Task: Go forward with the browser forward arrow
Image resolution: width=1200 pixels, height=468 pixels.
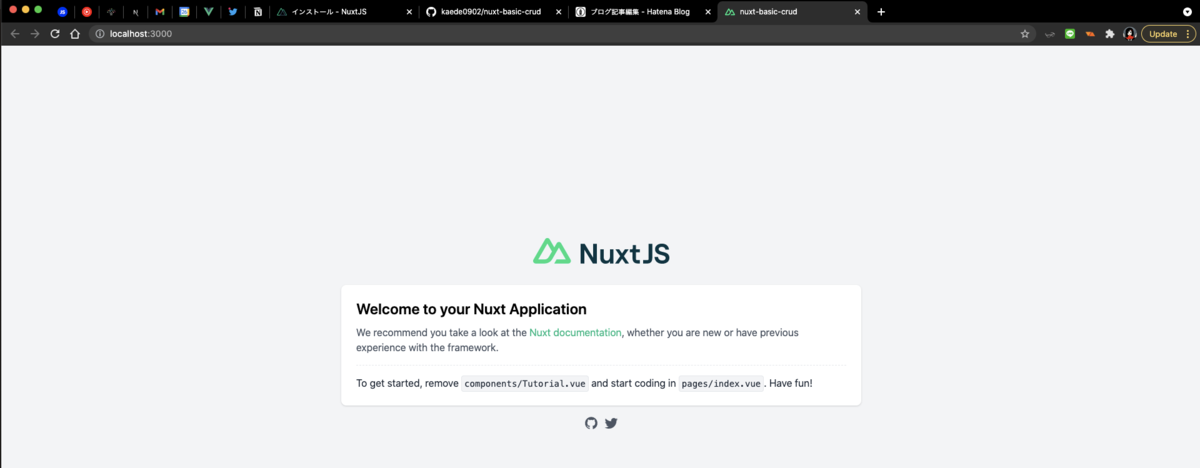Action: pos(35,33)
